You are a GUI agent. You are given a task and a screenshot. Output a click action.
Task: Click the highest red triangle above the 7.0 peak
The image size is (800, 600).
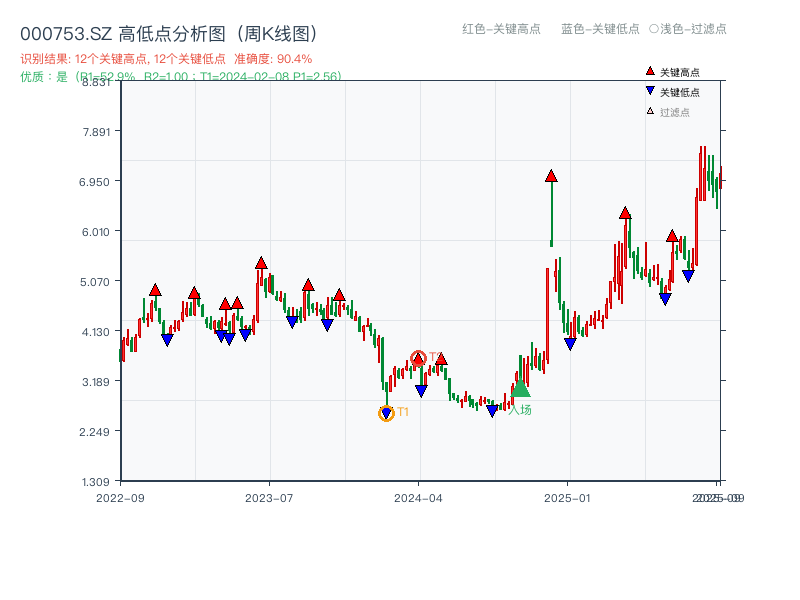(550, 176)
